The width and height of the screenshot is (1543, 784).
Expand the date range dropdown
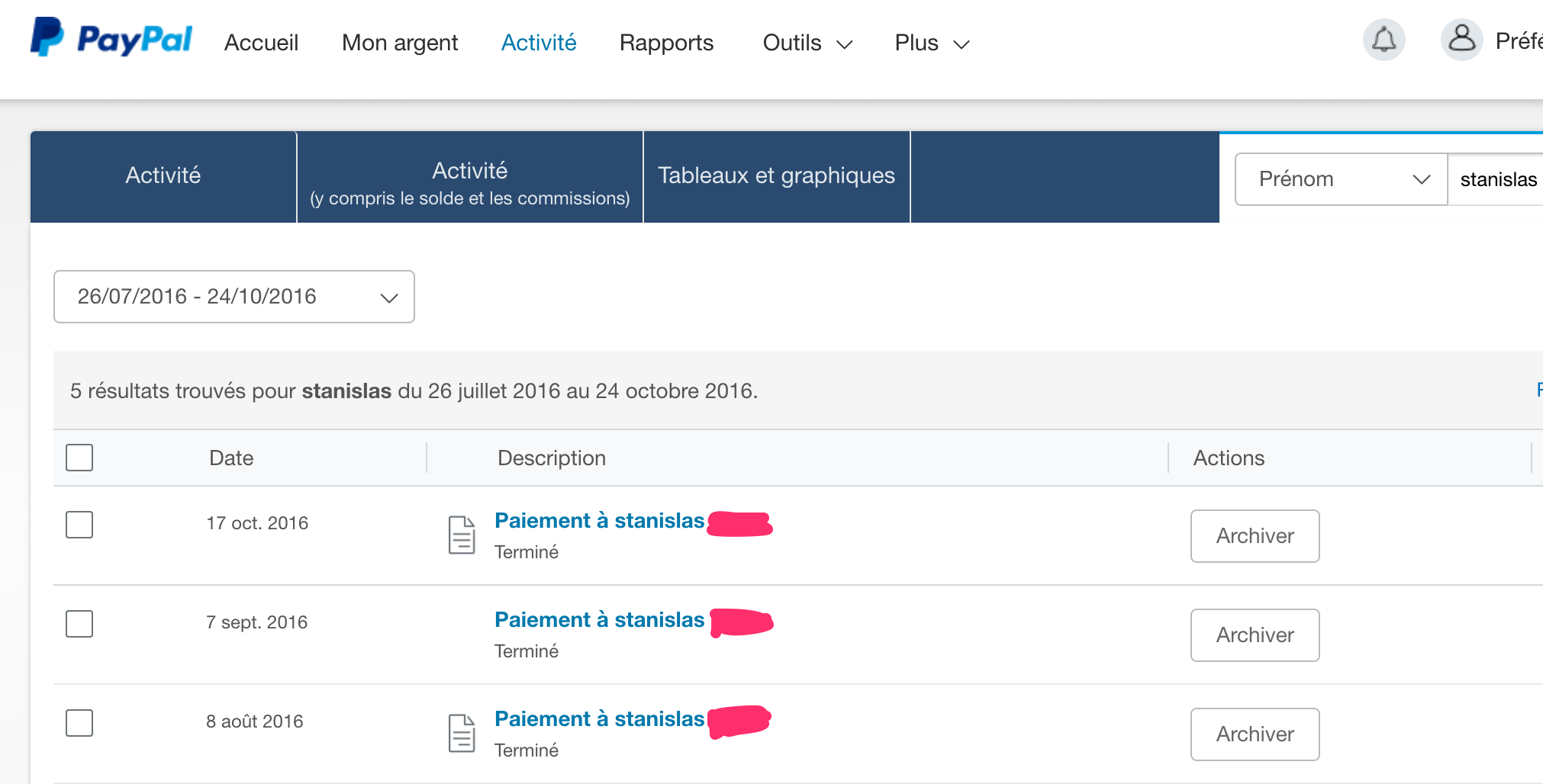(x=234, y=297)
